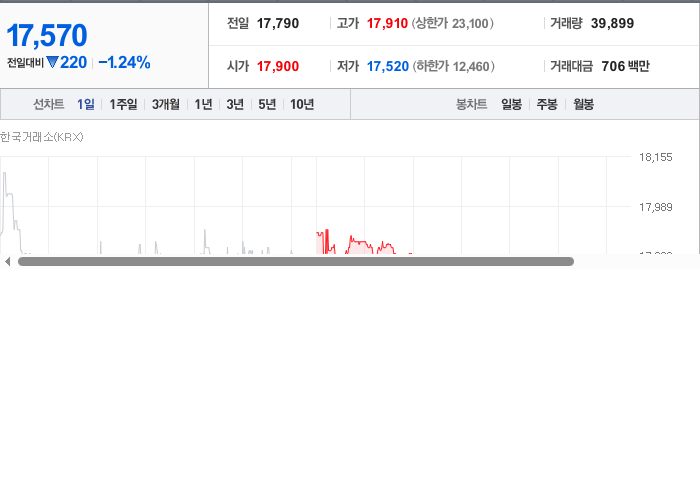Open the 주봉 weekly candle chart
Viewport: 700px width, 490px height.
coord(547,104)
